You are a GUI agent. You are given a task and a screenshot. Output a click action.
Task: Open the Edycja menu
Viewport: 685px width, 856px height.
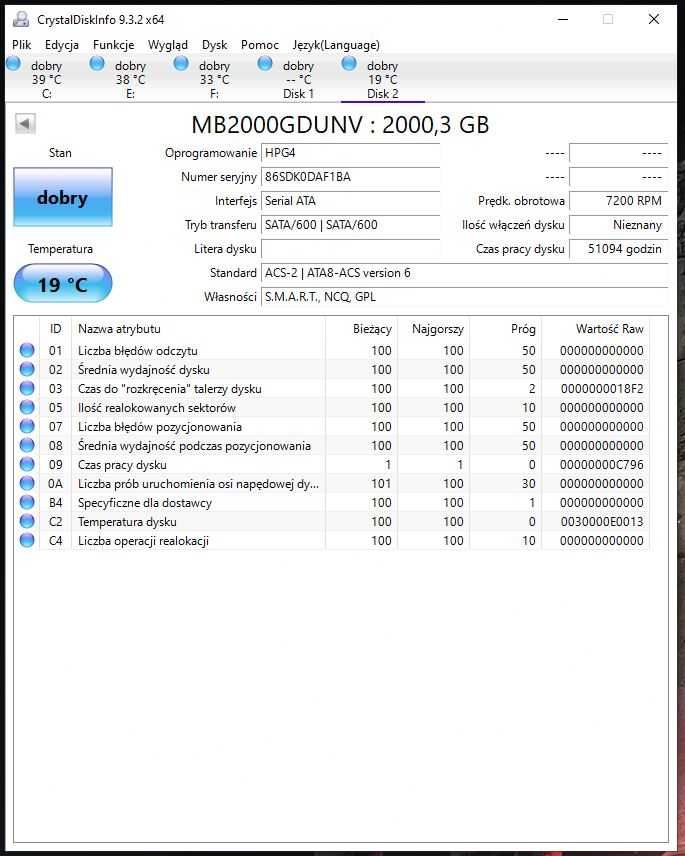tap(62, 45)
